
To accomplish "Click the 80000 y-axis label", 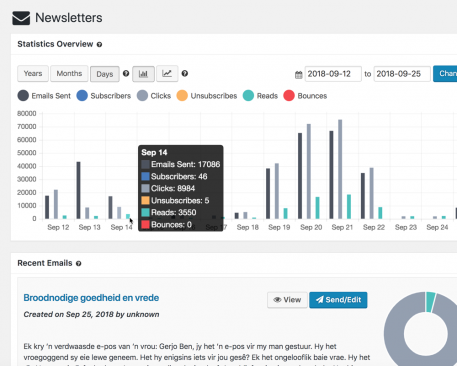I will point(27,114).
